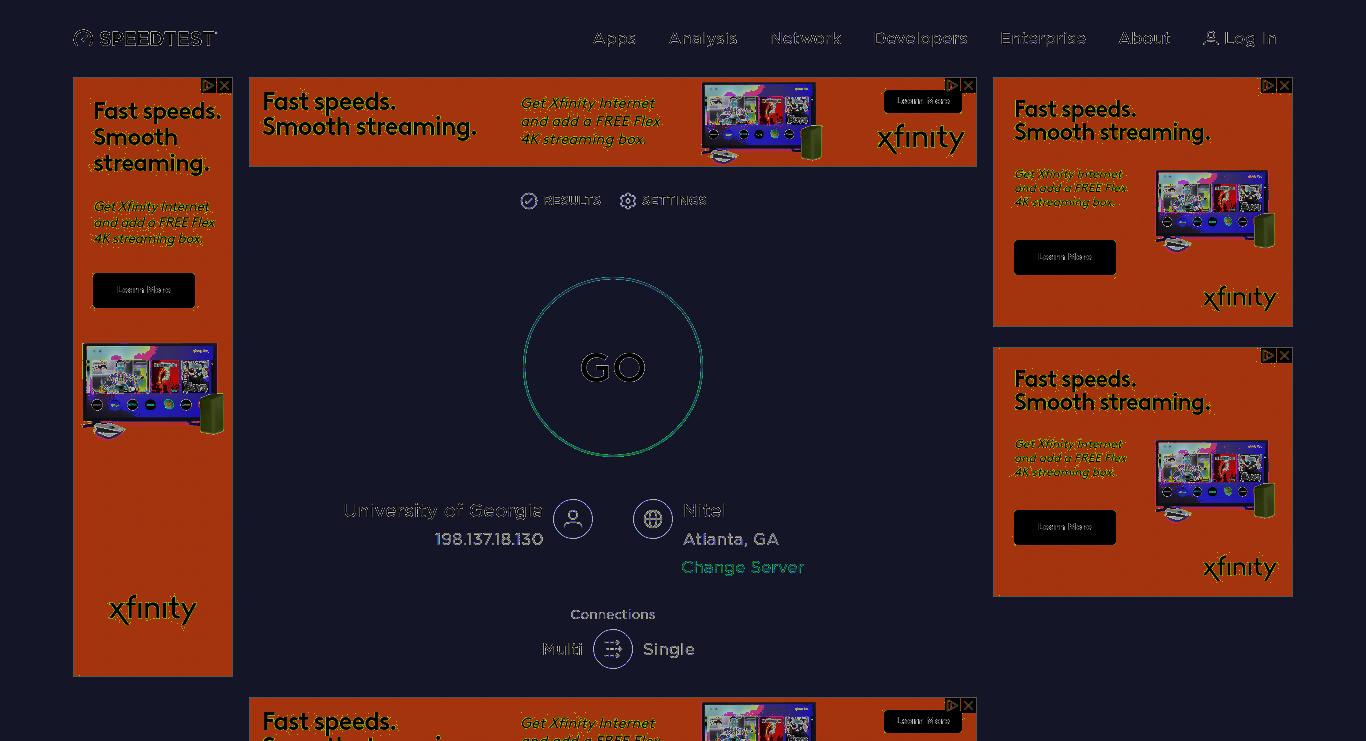This screenshot has width=1366, height=741.
Task: Click the Nitel server name
Action: pos(704,511)
